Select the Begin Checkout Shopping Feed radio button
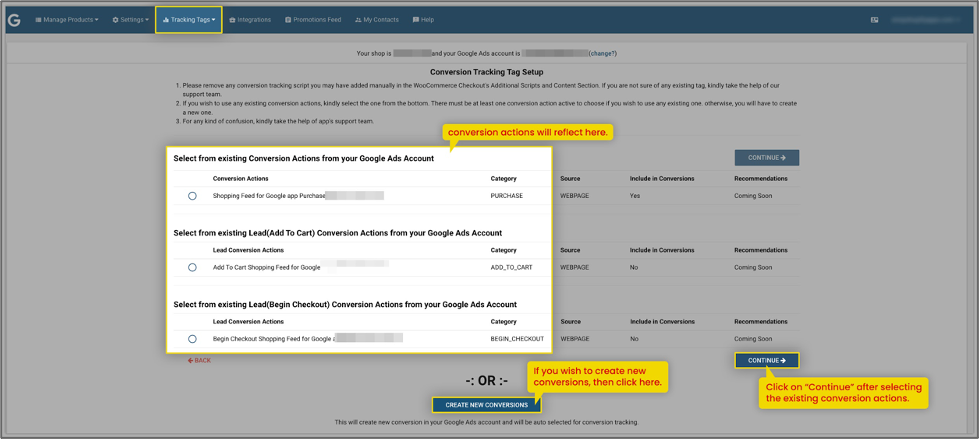This screenshot has width=979, height=439. coord(192,338)
